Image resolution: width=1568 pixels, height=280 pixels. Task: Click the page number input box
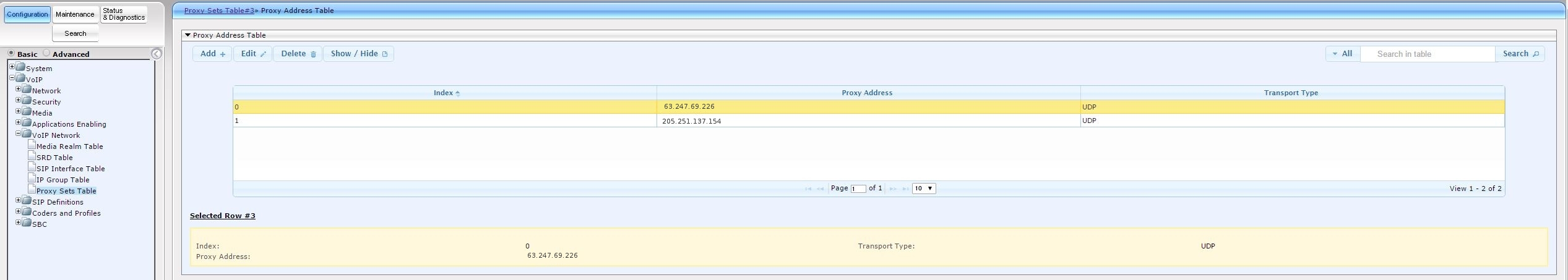tap(858, 189)
